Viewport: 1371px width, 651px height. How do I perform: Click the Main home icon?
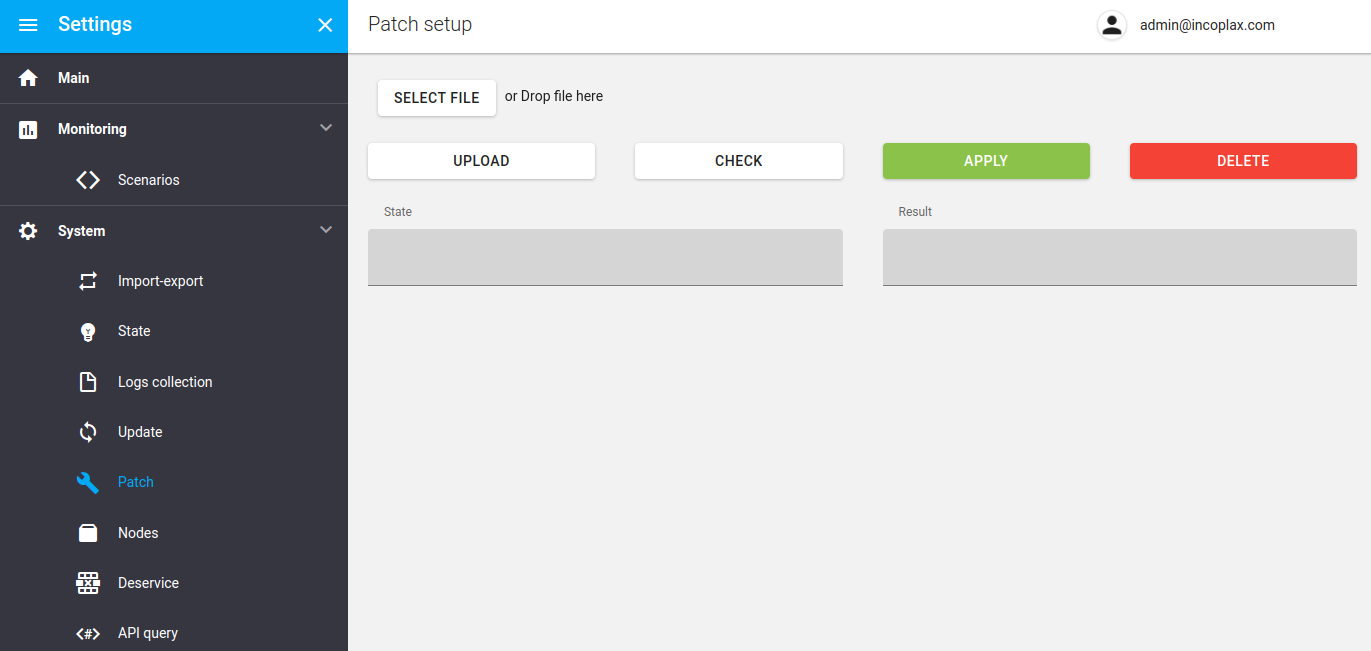coord(28,78)
